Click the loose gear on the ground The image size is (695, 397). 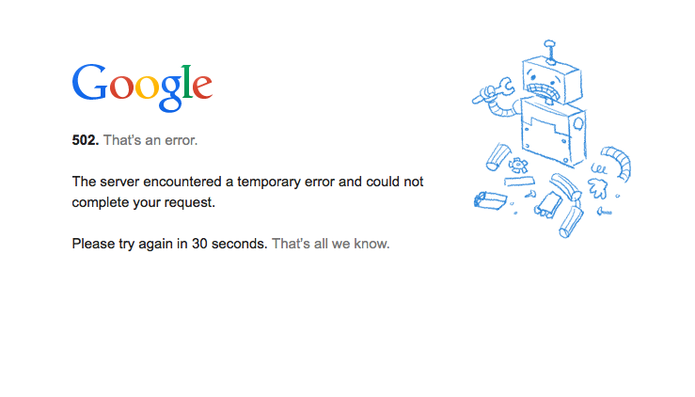point(518,165)
